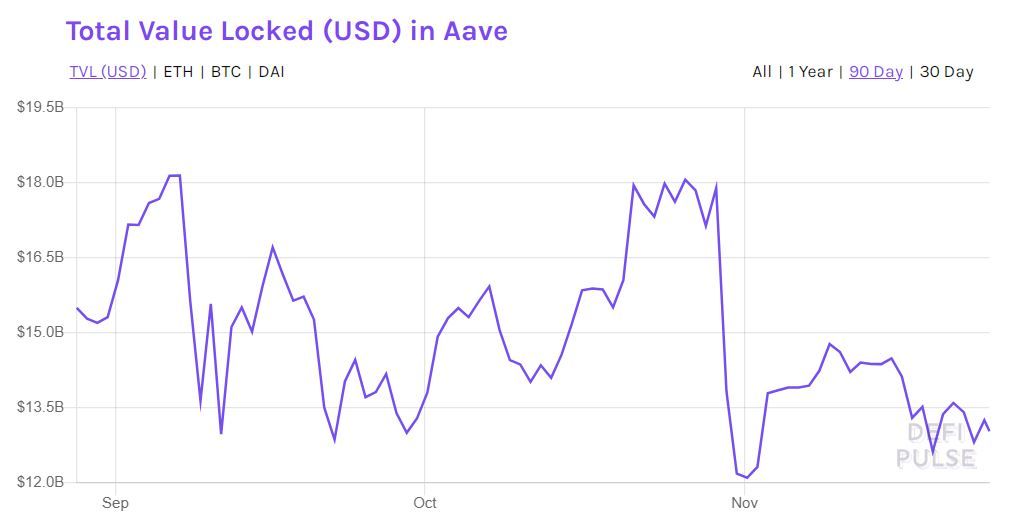Click the Sep x-axis label

tap(115, 503)
